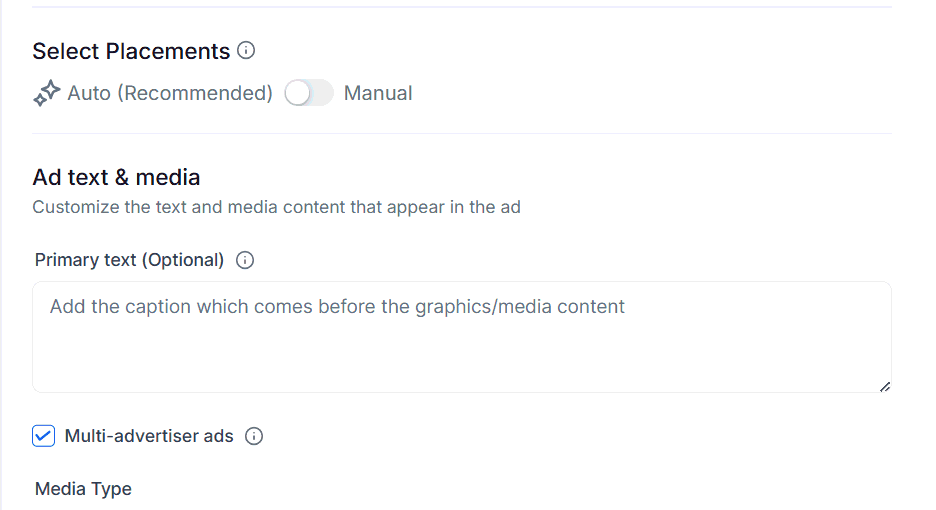Click the sparkle icon for Auto placements

(x=46, y=94)
